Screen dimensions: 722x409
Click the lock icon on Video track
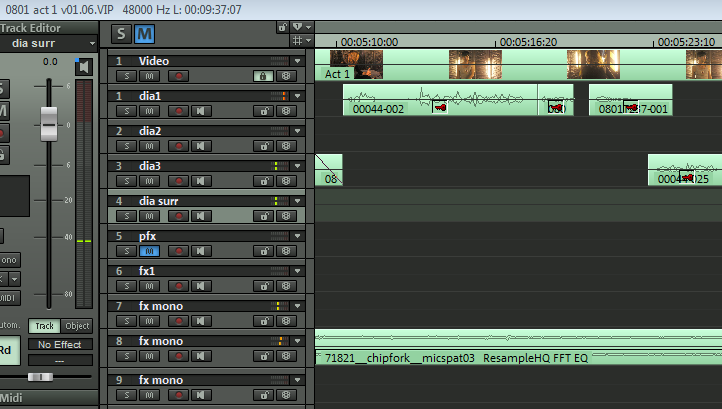coord(264,75)
